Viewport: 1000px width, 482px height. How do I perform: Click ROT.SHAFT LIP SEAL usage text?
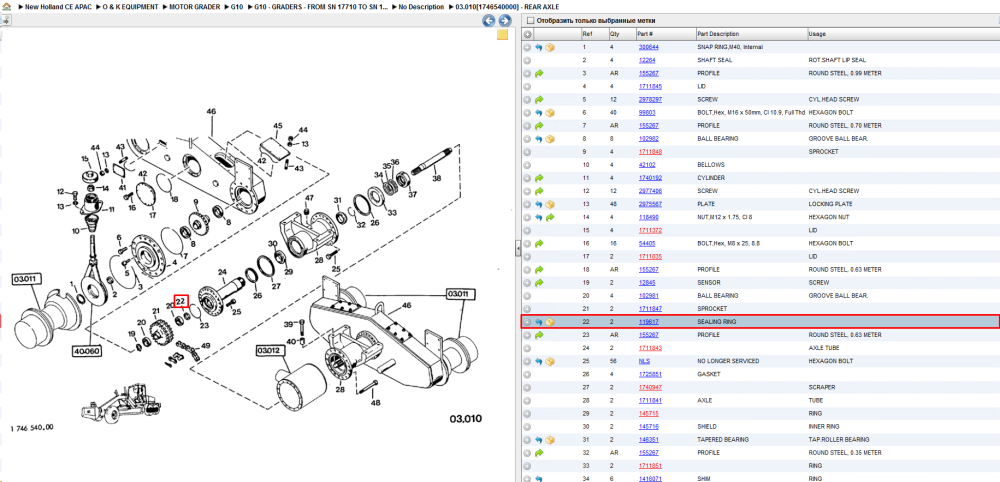coord(837,60)
